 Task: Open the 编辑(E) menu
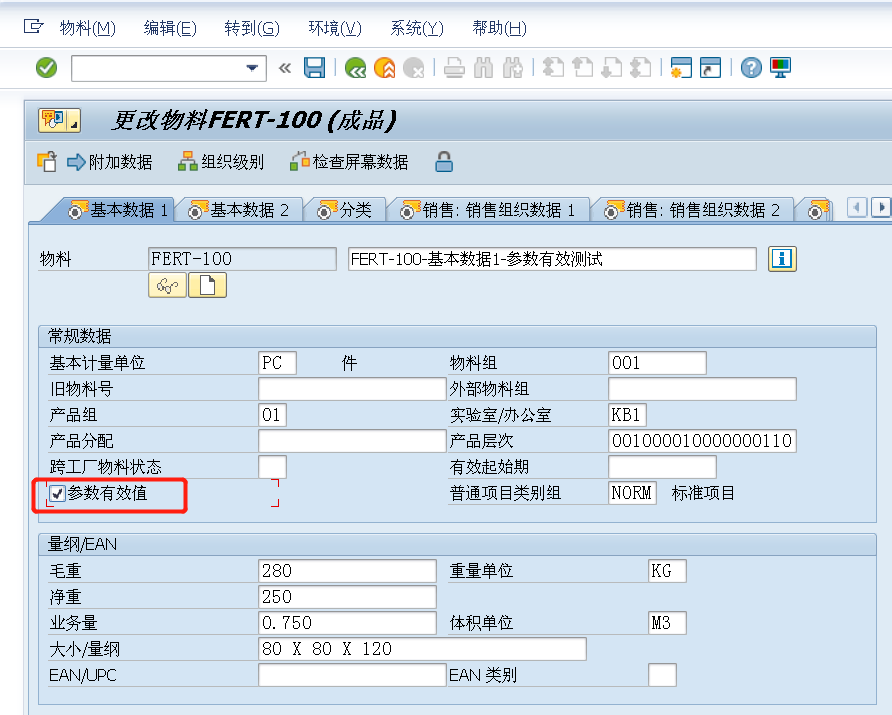170,28
